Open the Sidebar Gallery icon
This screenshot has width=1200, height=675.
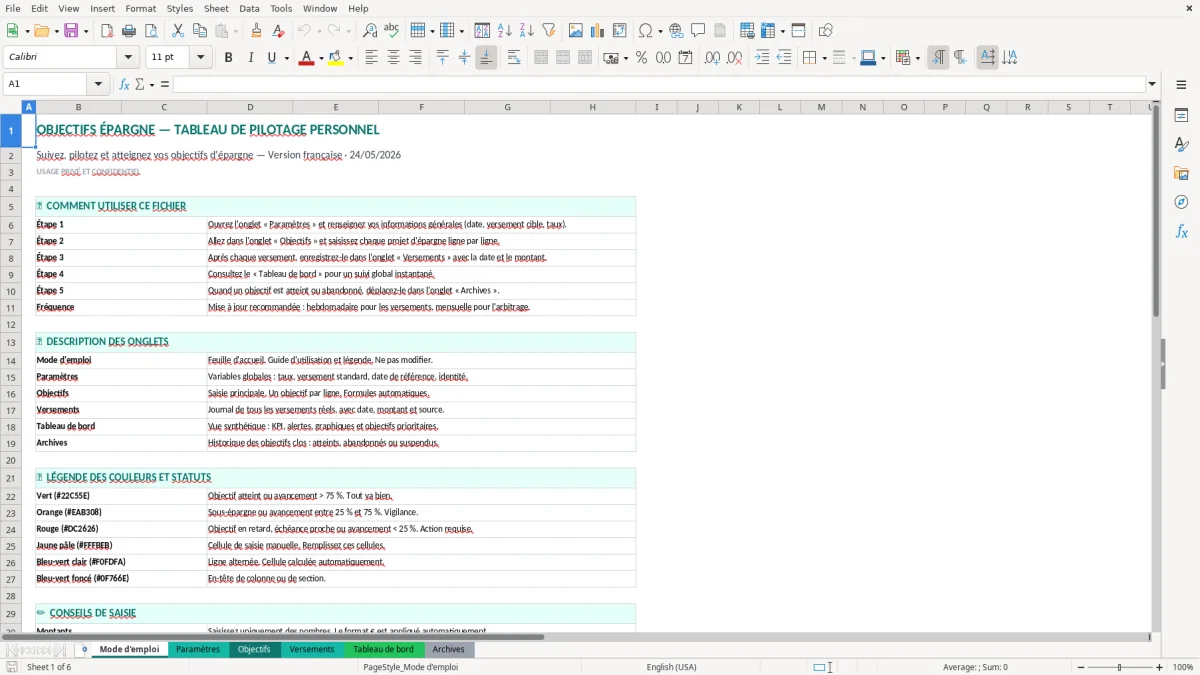[1181, 174]
